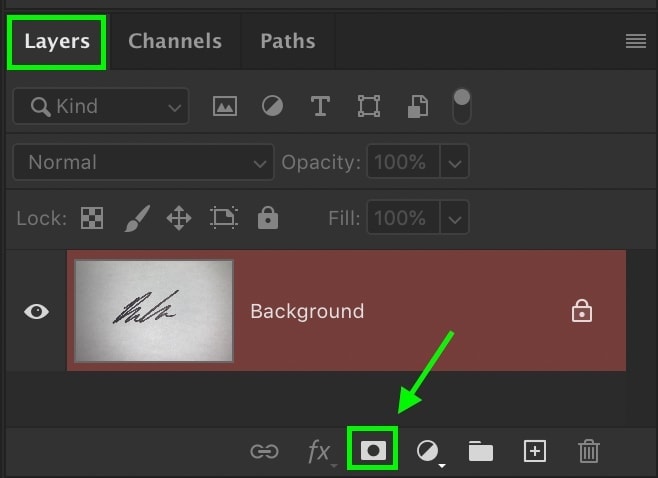Click the Background layer name
Viewport: 658px width, 478px height.
coord(307,311)
